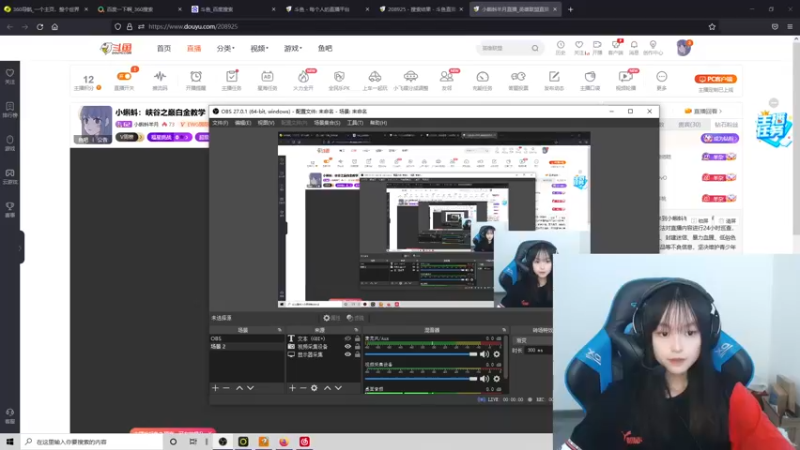This screenshot has height=450, width=800.
Task: Toggle lock on video capture device source
Action: coord(357,346)
